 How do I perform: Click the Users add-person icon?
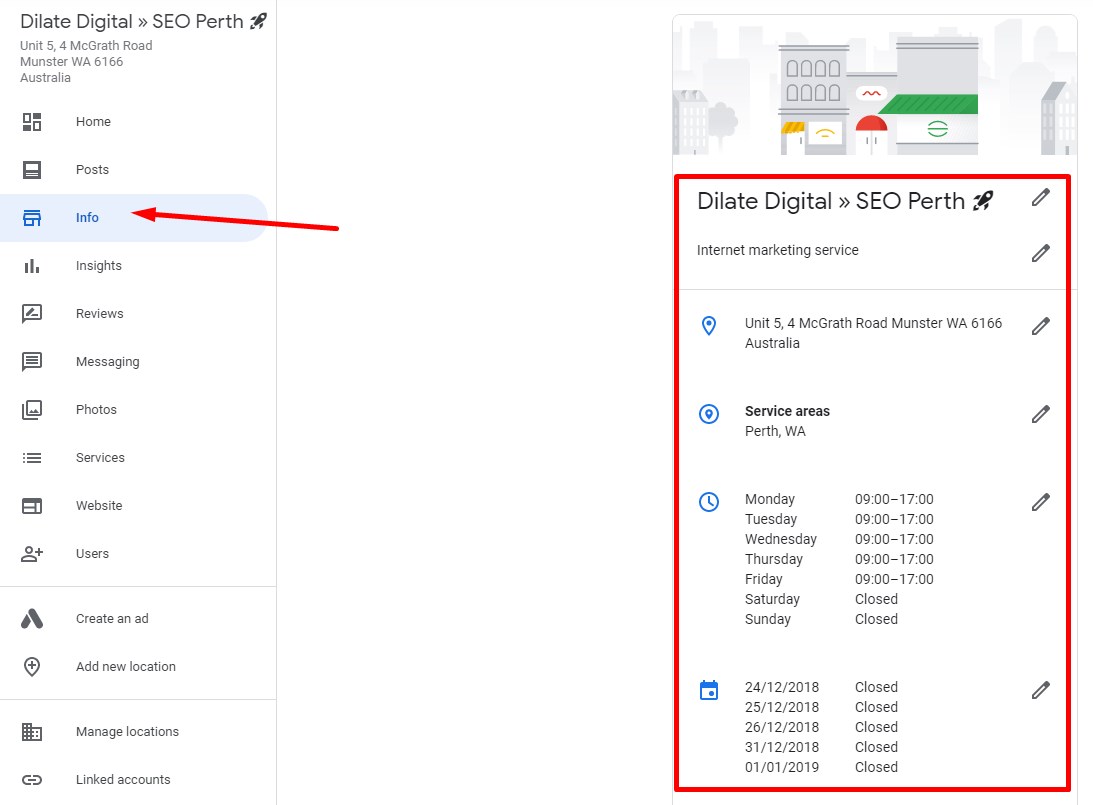point(32,554)
